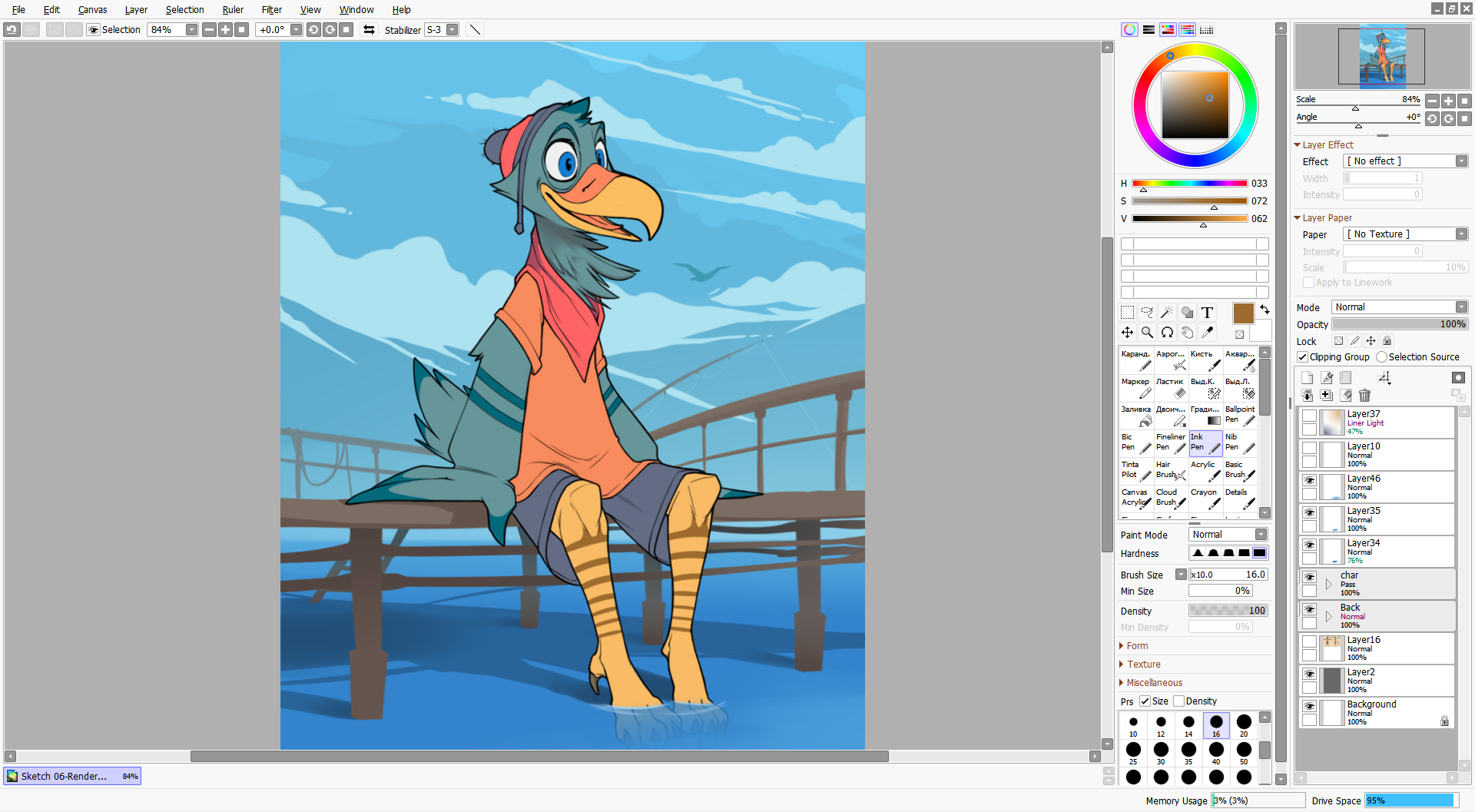Open the Filter menu
Image resolution: width=1475 pixels, height=812 pixels.
271,10
